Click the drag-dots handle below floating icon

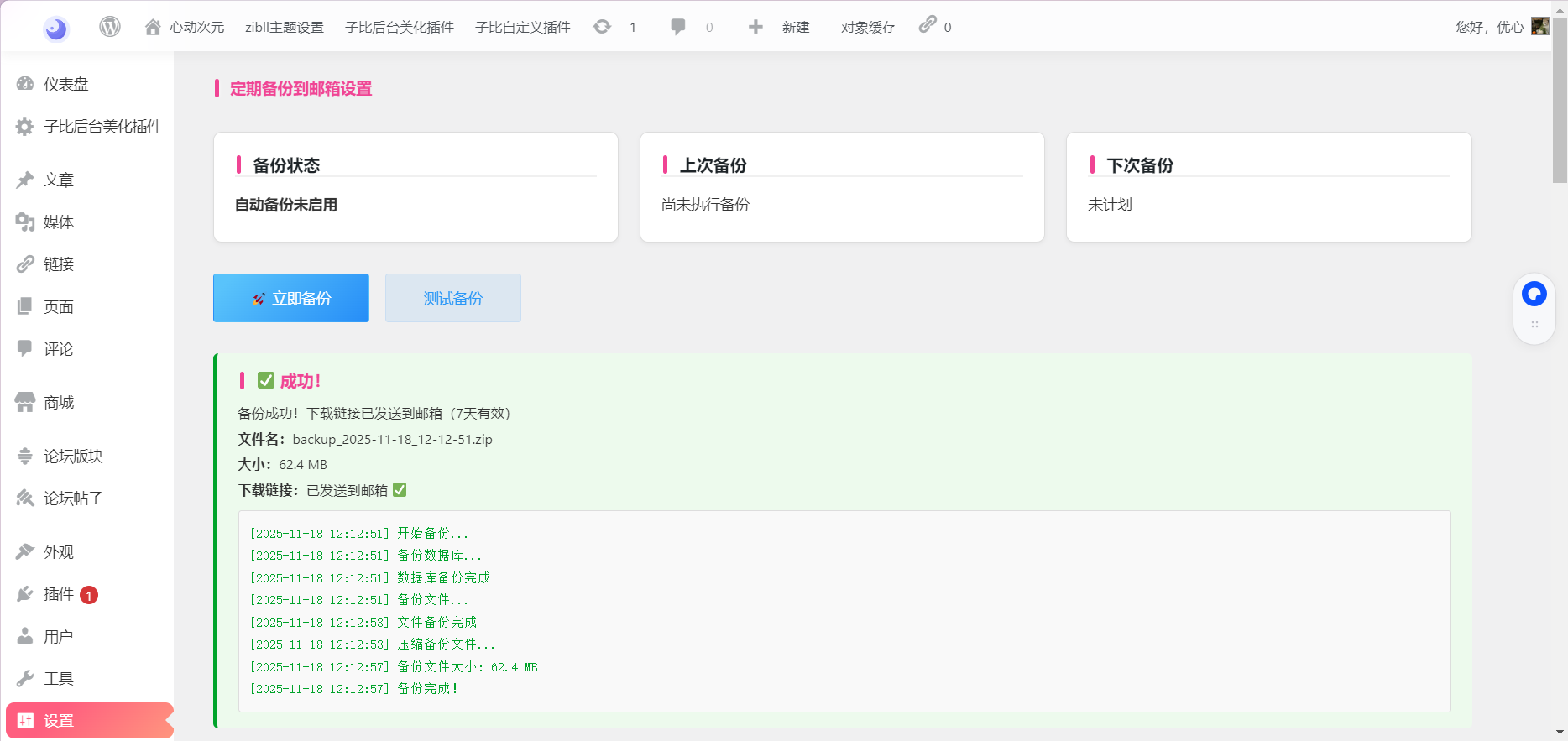[1534, 325]
